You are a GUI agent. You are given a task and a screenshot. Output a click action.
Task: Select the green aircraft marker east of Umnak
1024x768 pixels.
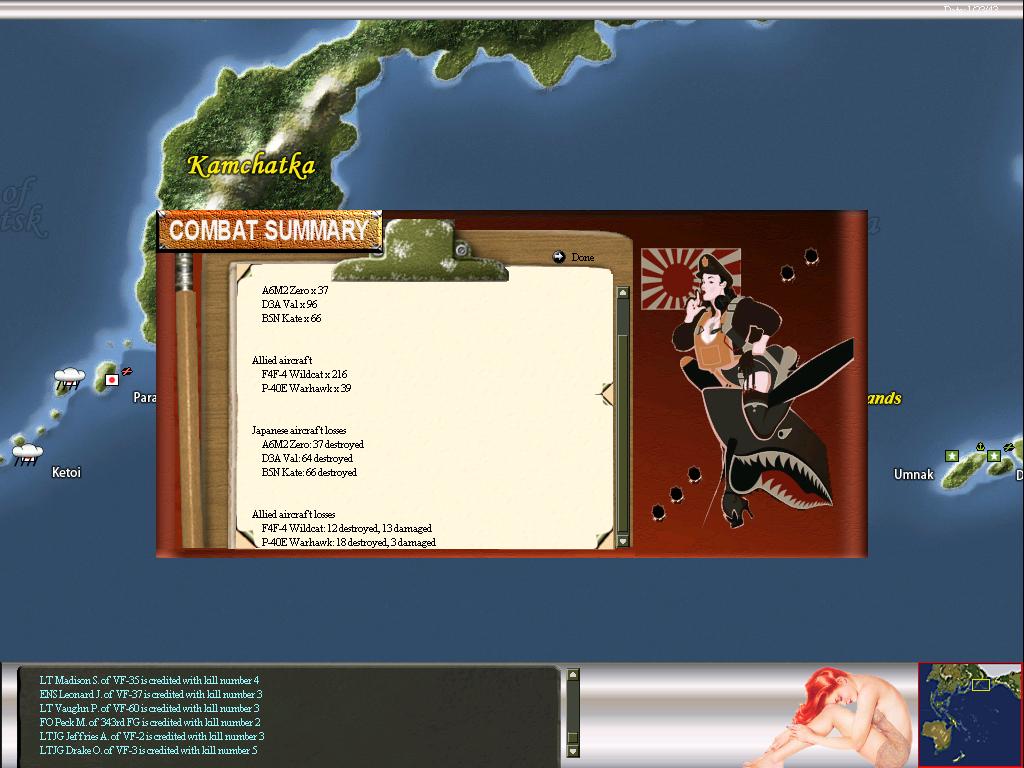pos(1008,447)
